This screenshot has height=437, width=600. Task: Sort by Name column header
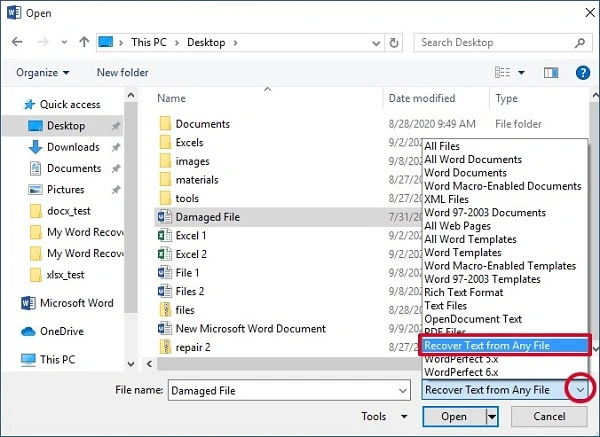tap(171, 98)
